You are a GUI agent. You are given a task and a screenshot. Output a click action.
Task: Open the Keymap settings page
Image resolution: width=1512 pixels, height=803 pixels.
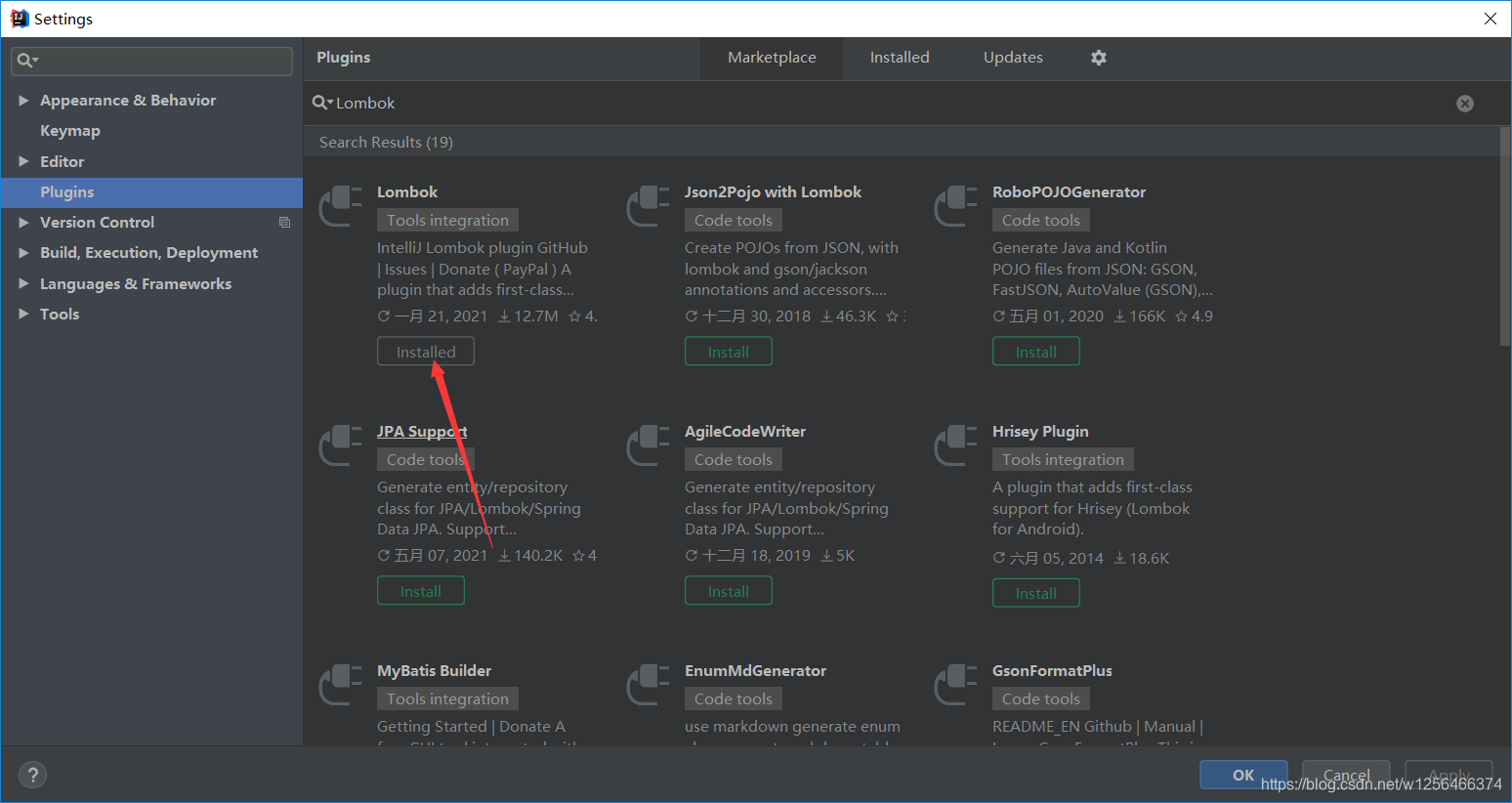70,131
